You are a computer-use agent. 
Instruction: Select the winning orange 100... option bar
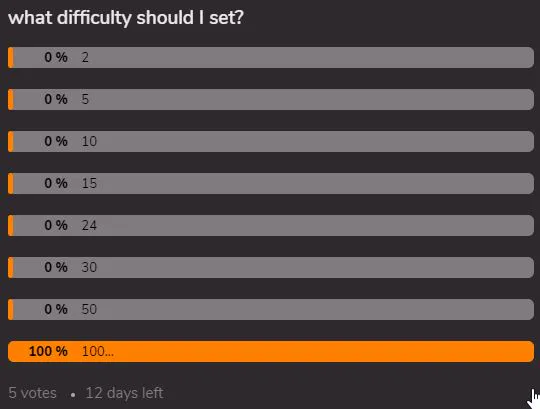pos(271,351)
